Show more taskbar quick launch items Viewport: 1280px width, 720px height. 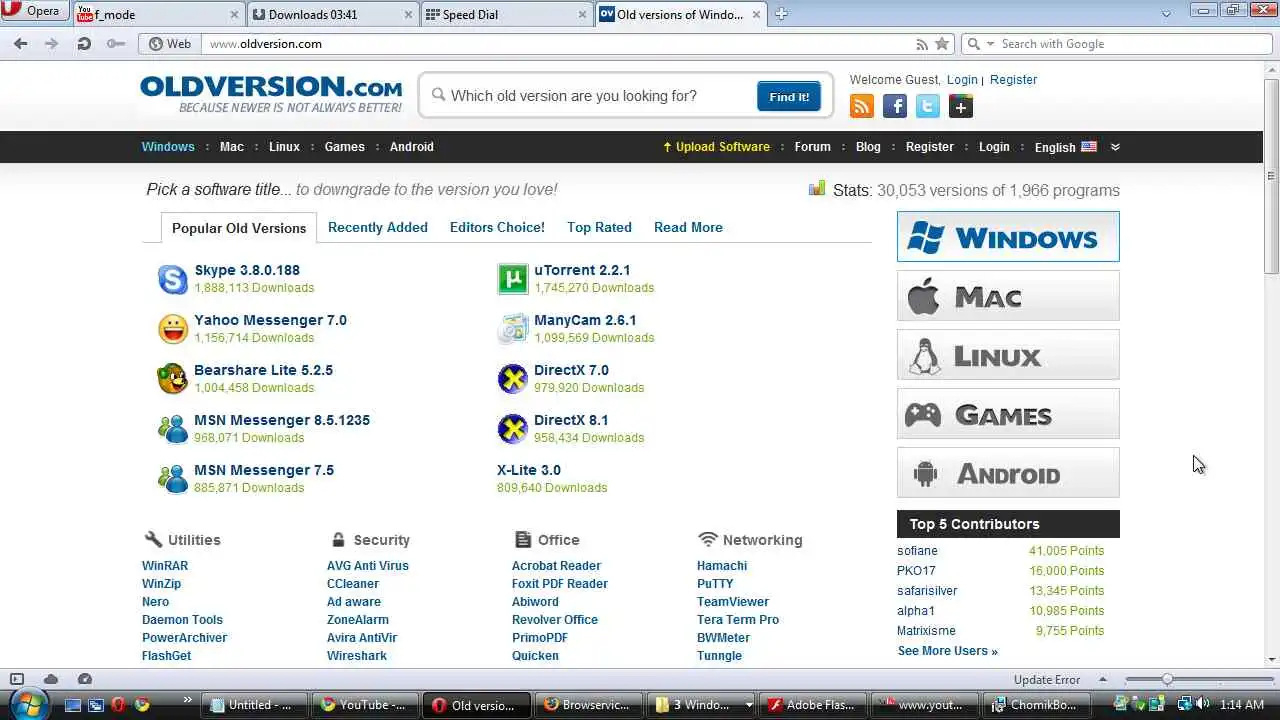[x=188, y=699]
